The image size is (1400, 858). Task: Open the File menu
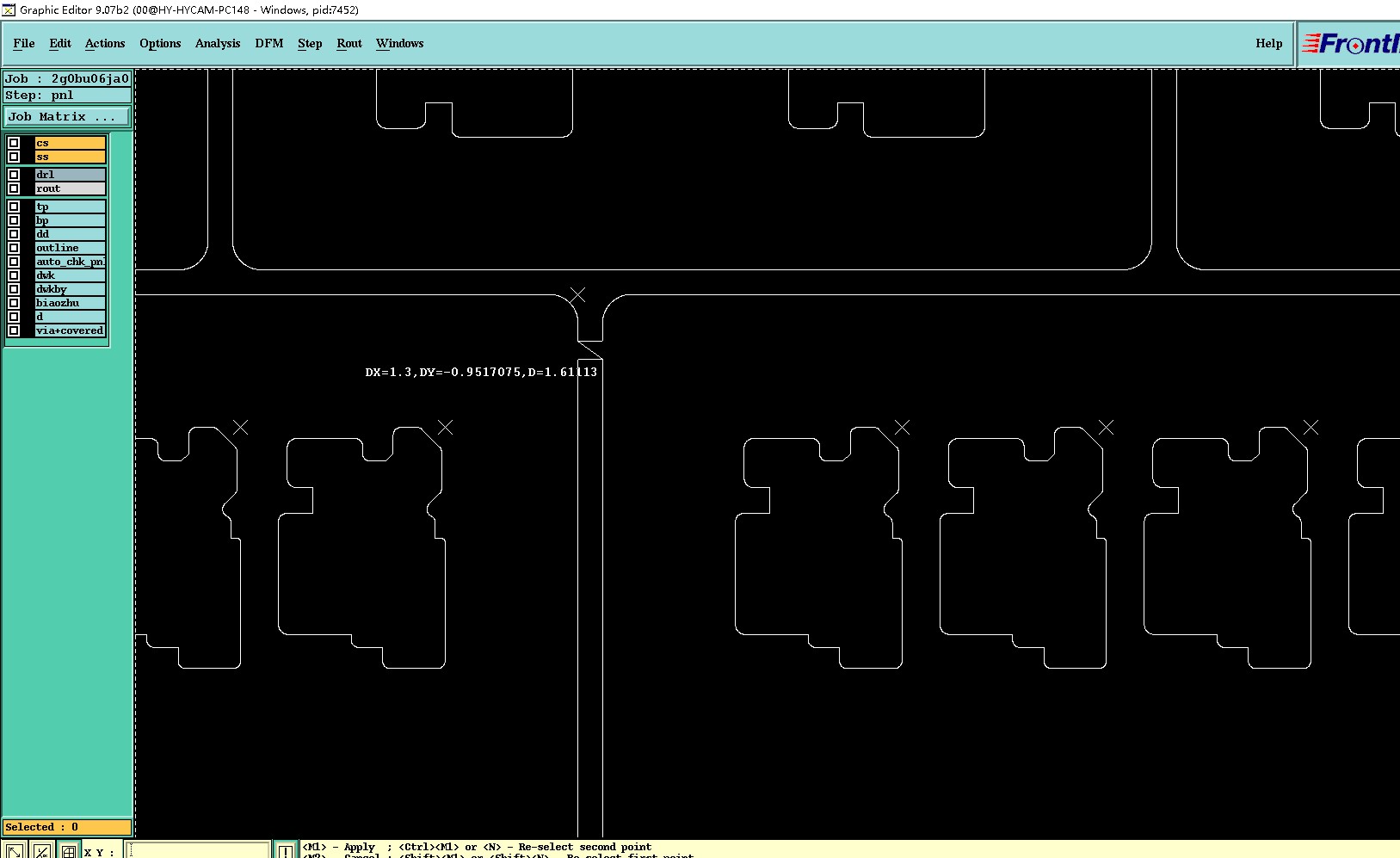pos(24,43)
